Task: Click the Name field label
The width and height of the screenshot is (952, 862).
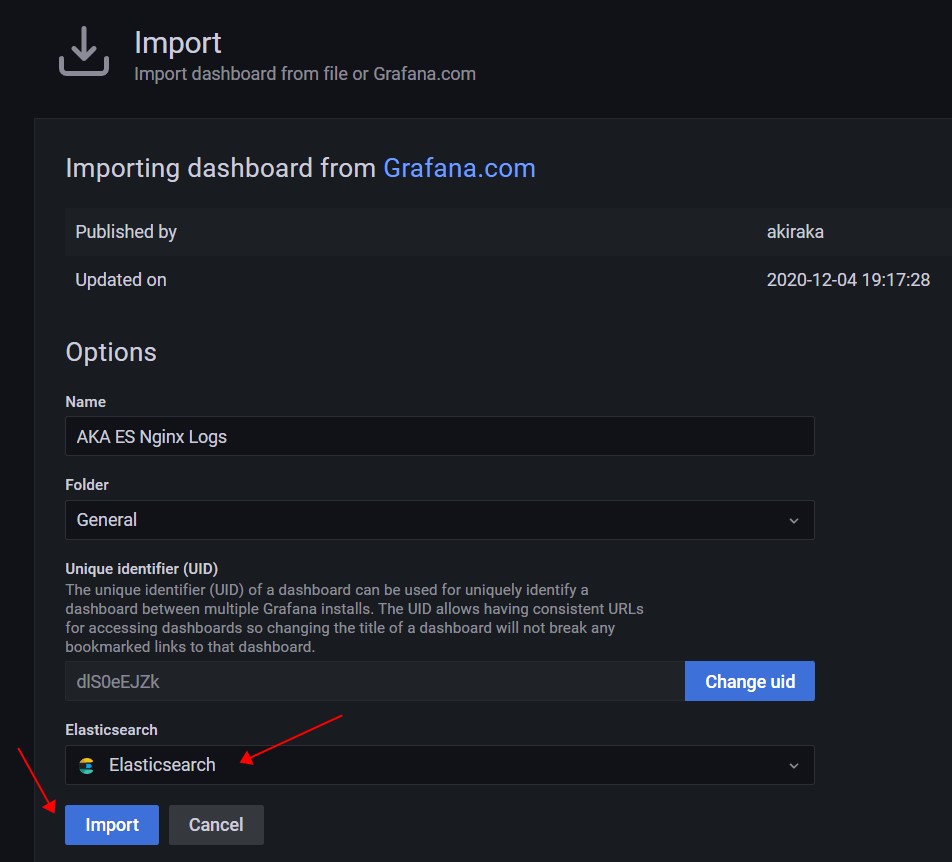Action: click(x=86, y=402)
